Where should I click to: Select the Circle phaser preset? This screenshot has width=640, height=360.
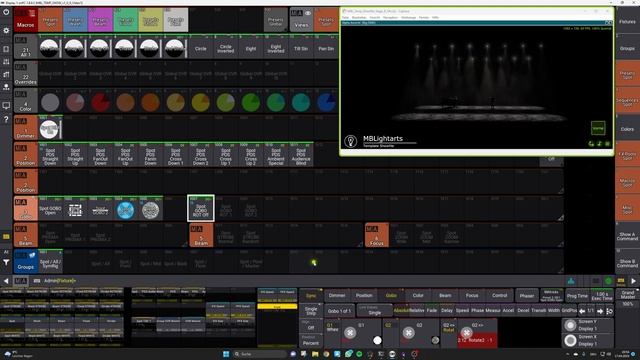(x=200, y=49)
